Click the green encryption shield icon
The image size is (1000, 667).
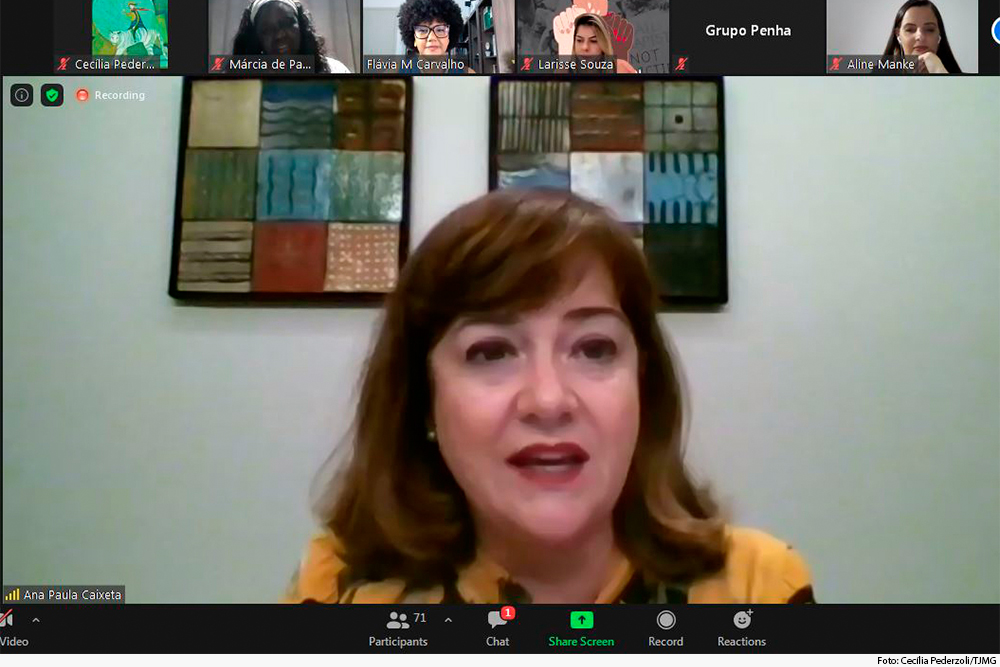(52, 95)
